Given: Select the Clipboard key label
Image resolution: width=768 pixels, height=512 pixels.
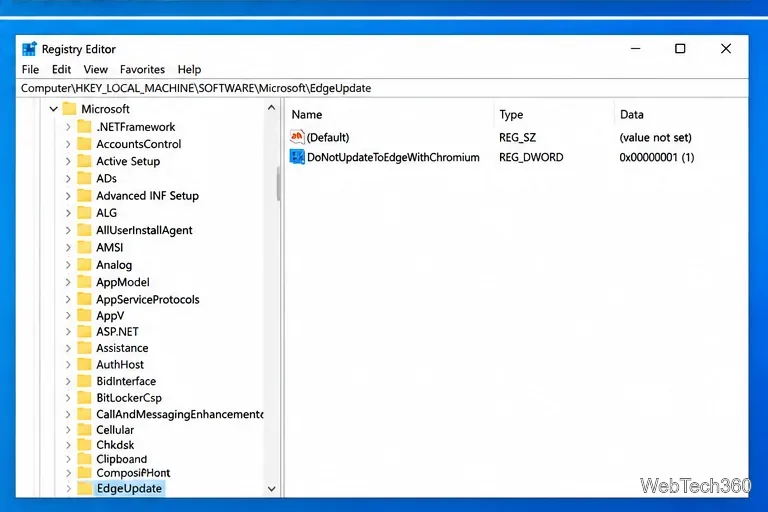Looking at the screenshot, I should [121, 459].
